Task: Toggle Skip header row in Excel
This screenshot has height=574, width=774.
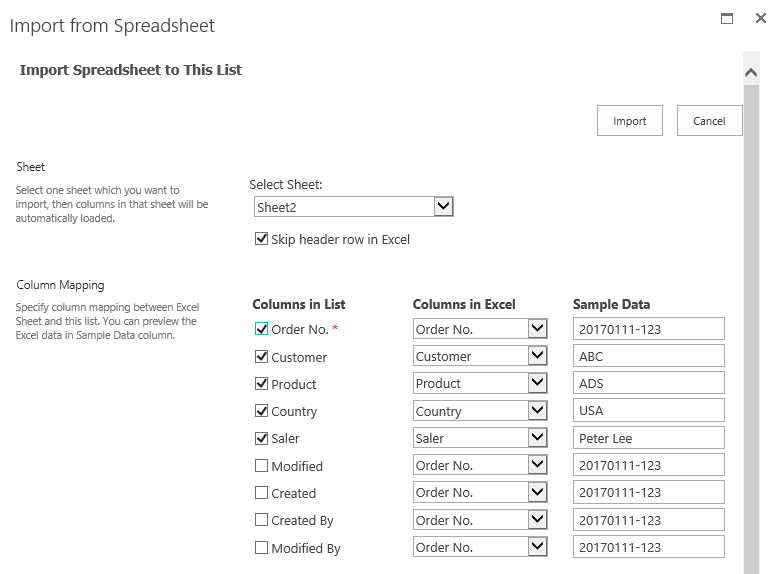Action: (262, 239)
